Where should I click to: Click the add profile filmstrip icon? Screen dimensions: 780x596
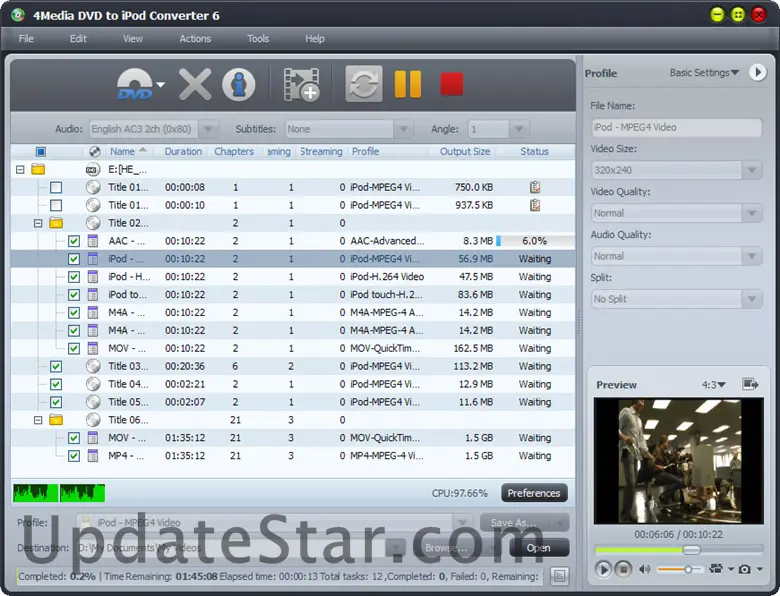pyautogui.click(x=301, y=85)
